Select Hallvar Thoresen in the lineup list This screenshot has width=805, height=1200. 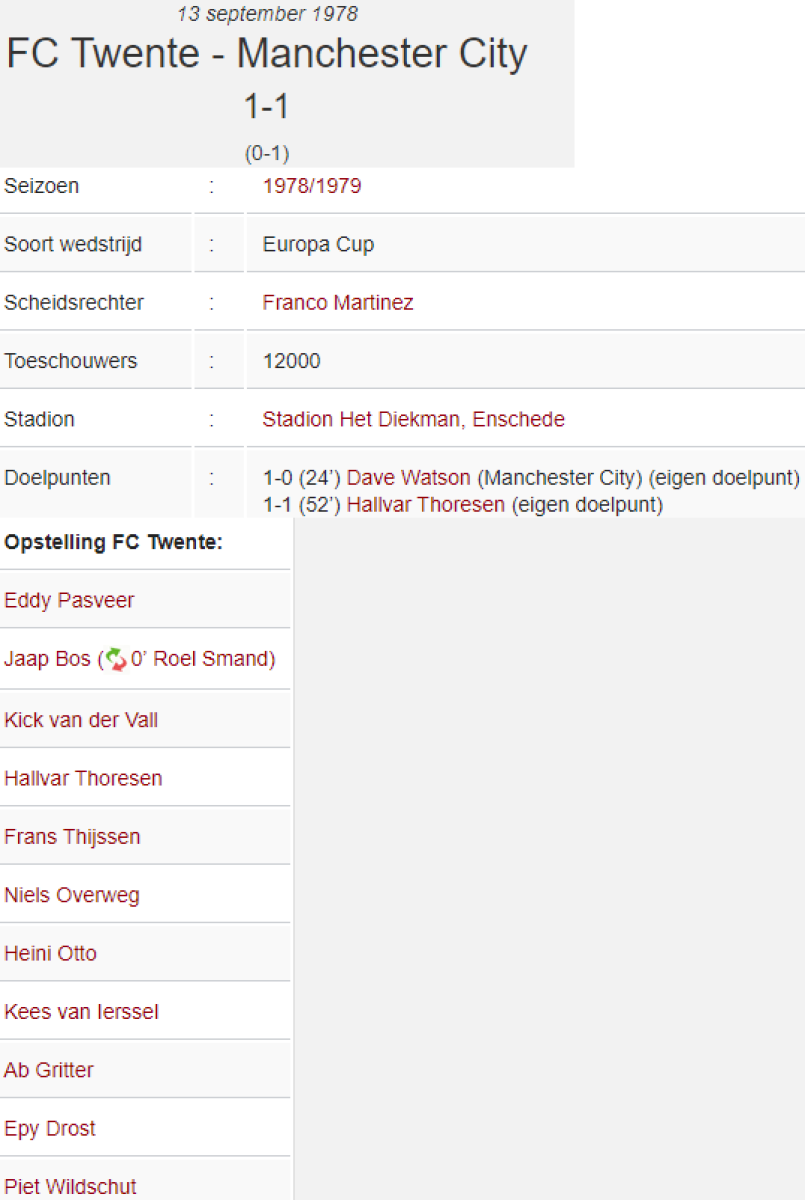(83, 778)
